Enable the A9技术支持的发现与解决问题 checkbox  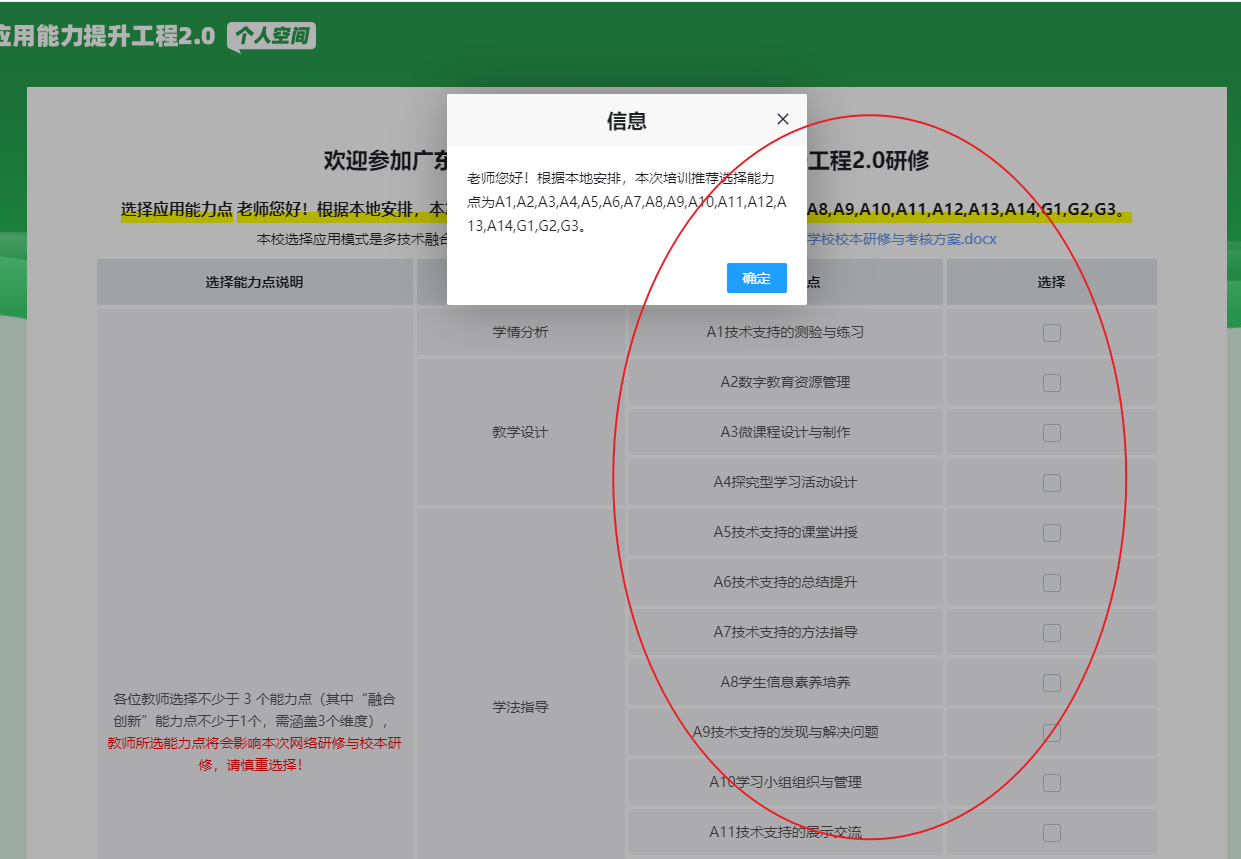[x=1052, y=733]
